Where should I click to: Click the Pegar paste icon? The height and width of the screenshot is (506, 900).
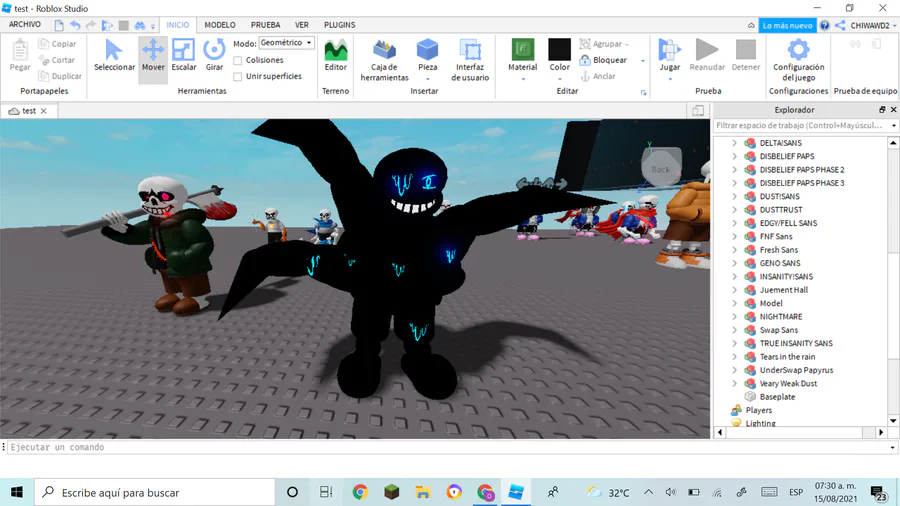click(x=20, y=50)
